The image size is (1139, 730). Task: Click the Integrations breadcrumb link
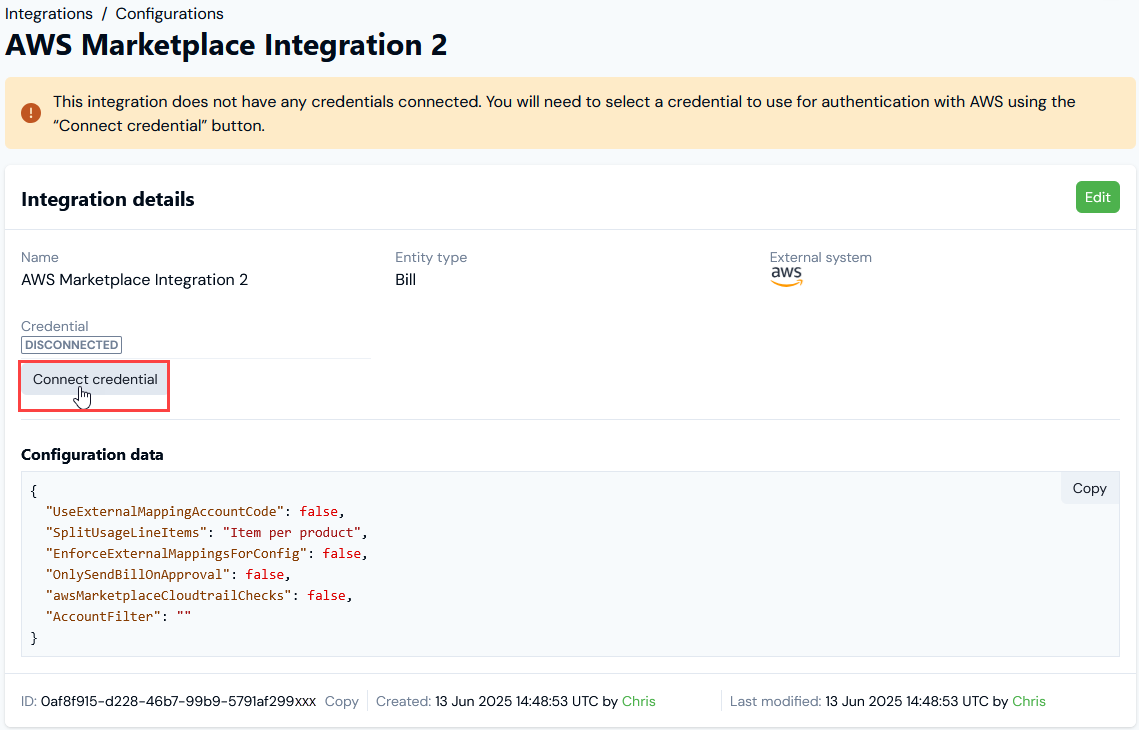click(49, 14)
